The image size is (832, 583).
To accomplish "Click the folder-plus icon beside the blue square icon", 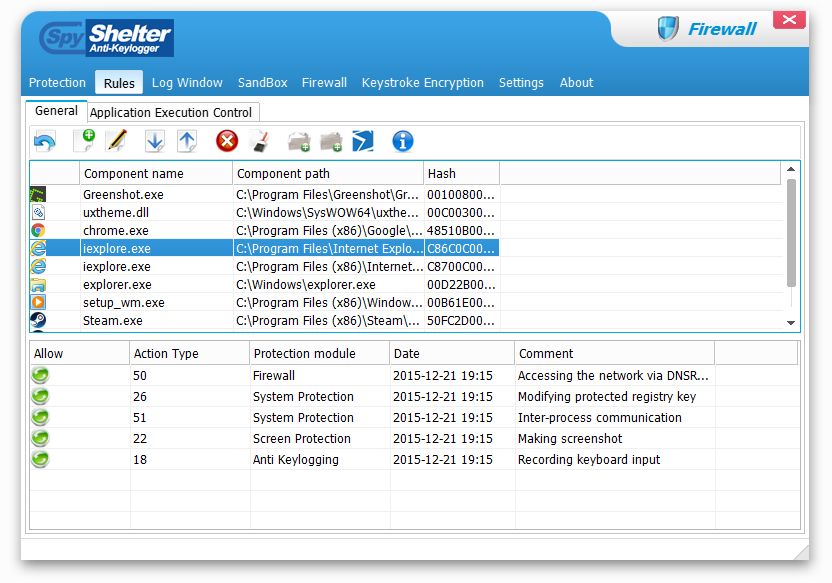I will point(332,142).
